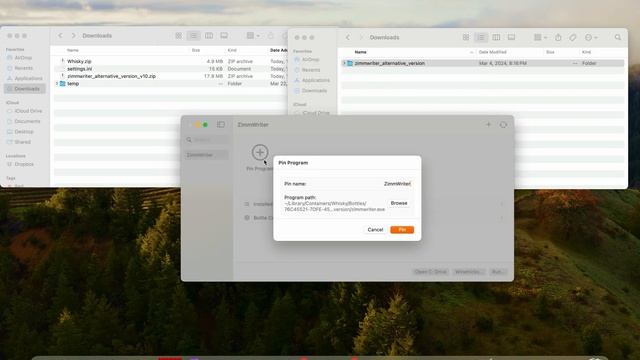640x360 pixels.
Task: Sort right Finder by Kind column
Action: [586, 52]
